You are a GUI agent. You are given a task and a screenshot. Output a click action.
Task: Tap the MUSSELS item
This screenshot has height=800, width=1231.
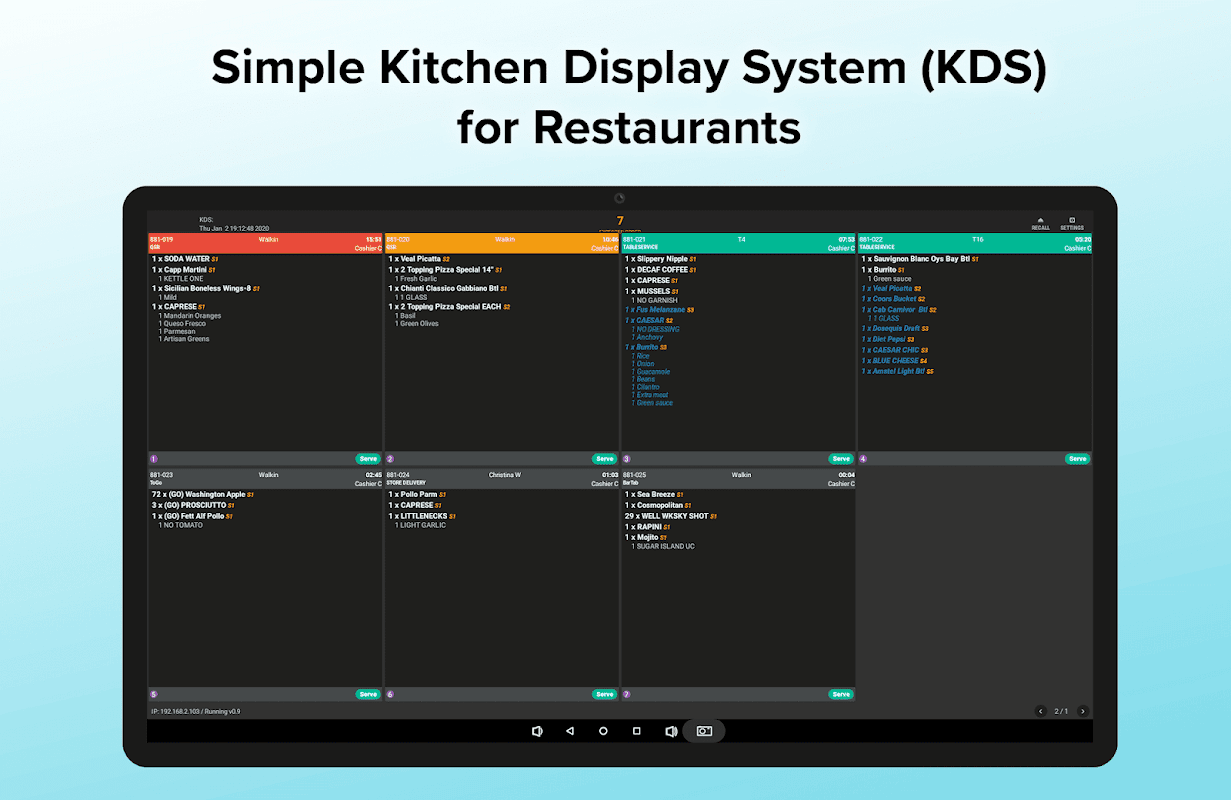pyautogui.click(x=652, y=291)
